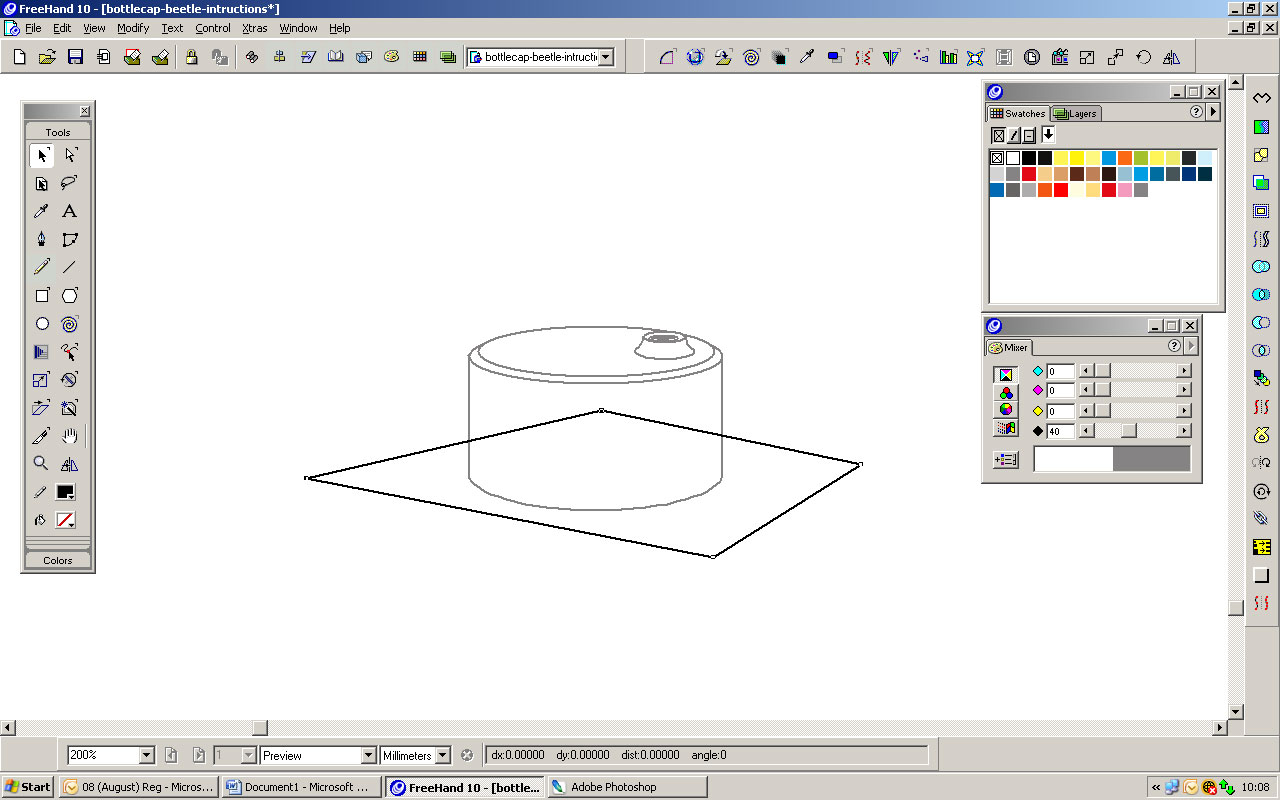Screen dimensions: 1280x800
Task: Select the 3D Rotation tool on the Xtras toolbar
Action: 694,57
